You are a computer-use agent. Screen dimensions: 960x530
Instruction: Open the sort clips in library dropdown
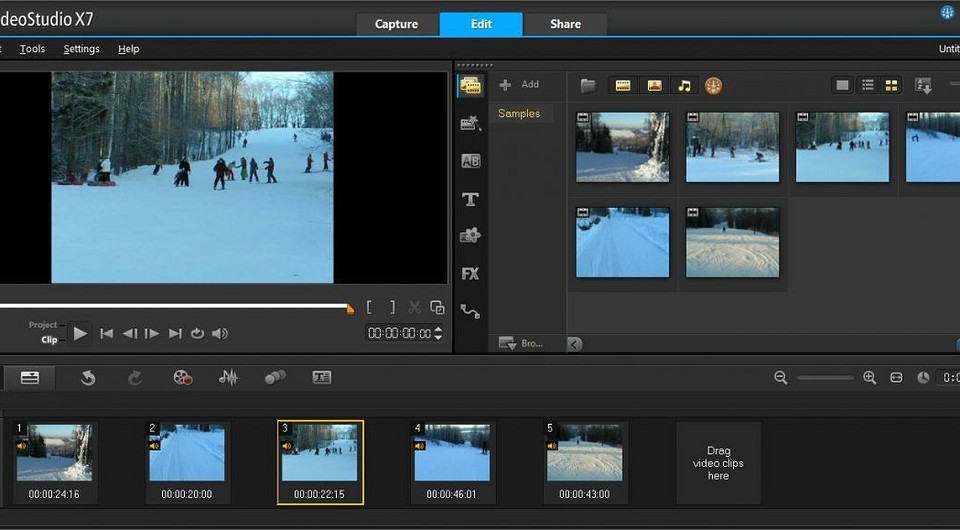click(x=923, y=86)
